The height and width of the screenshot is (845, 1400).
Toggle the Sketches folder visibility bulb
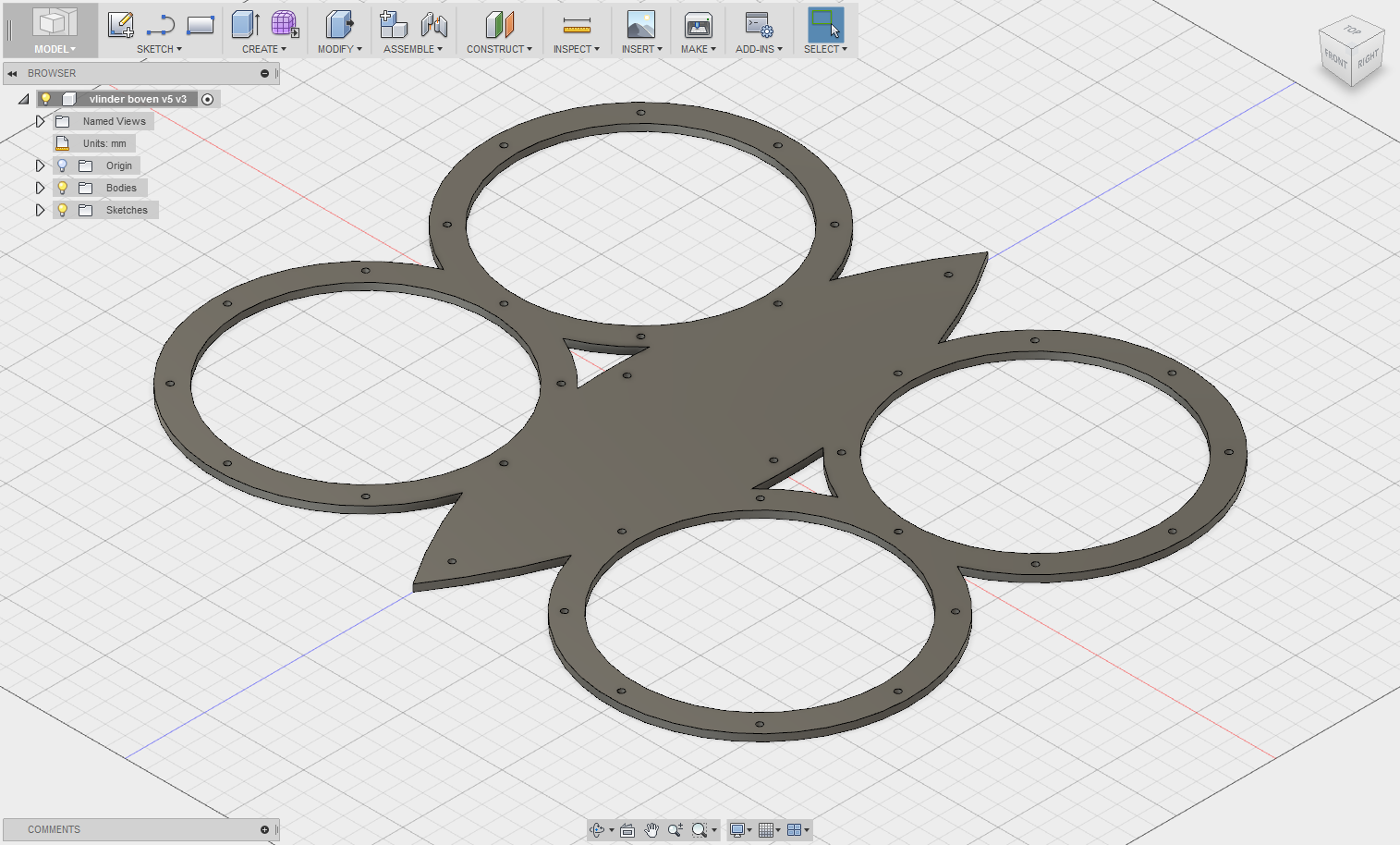tap(63, 210)
